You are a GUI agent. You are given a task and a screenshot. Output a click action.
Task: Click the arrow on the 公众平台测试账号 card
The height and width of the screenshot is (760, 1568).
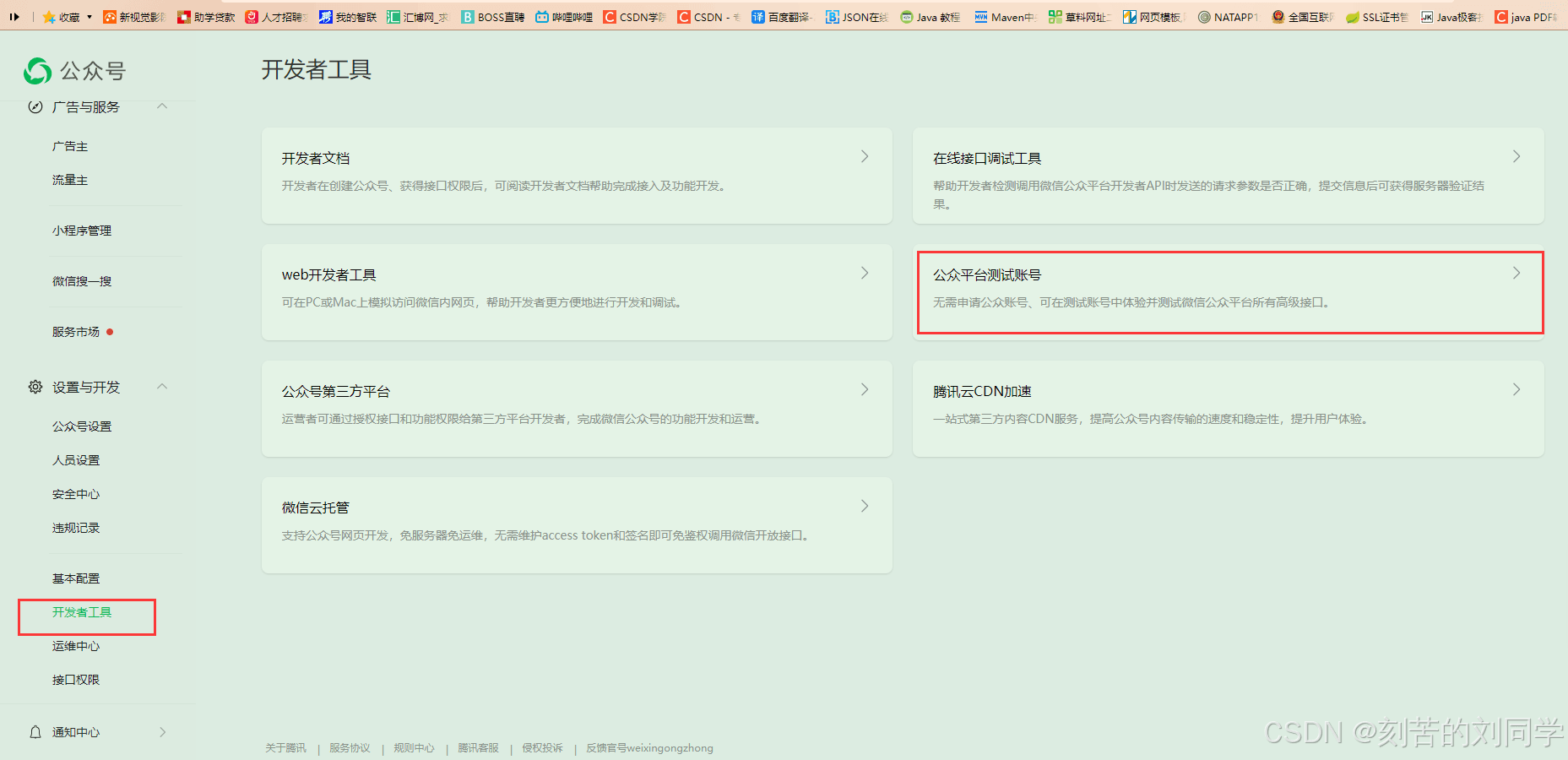1516,273
